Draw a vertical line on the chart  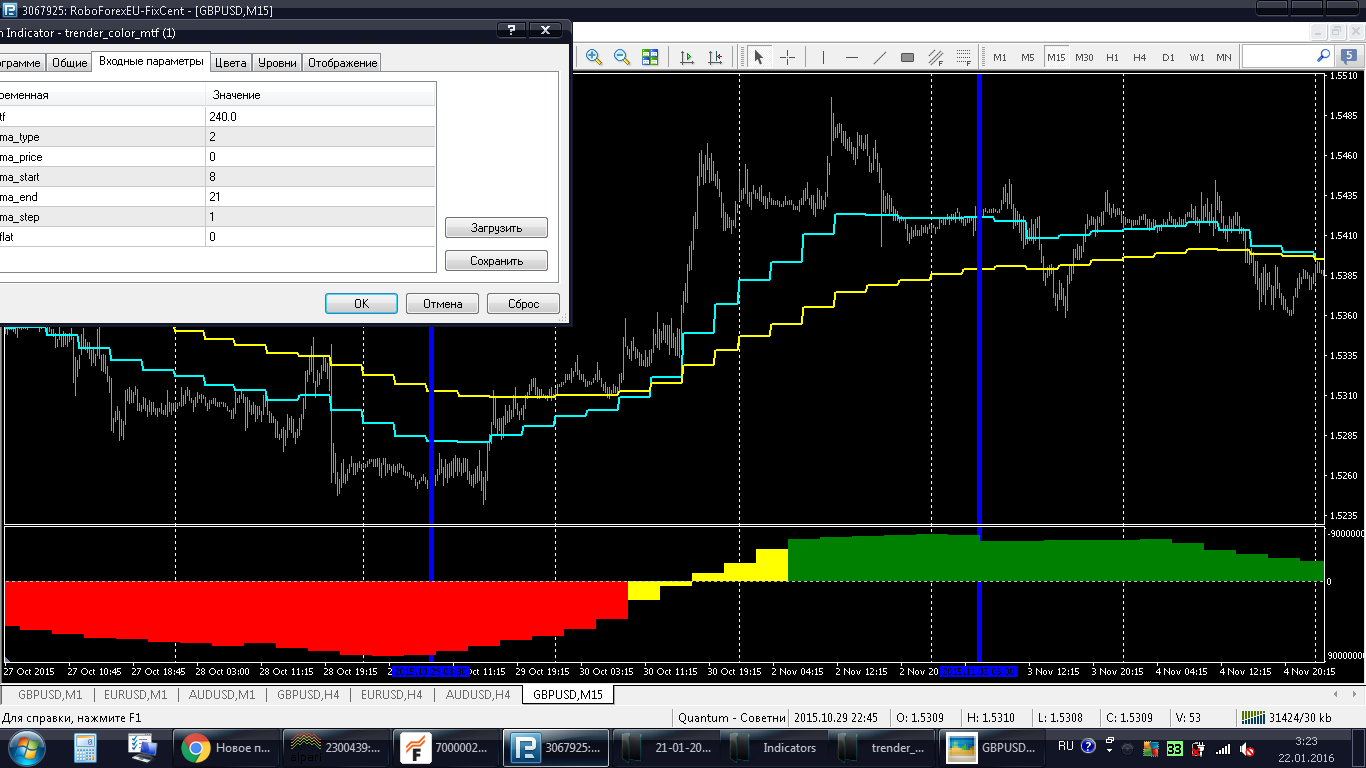(x=823, y=57)
